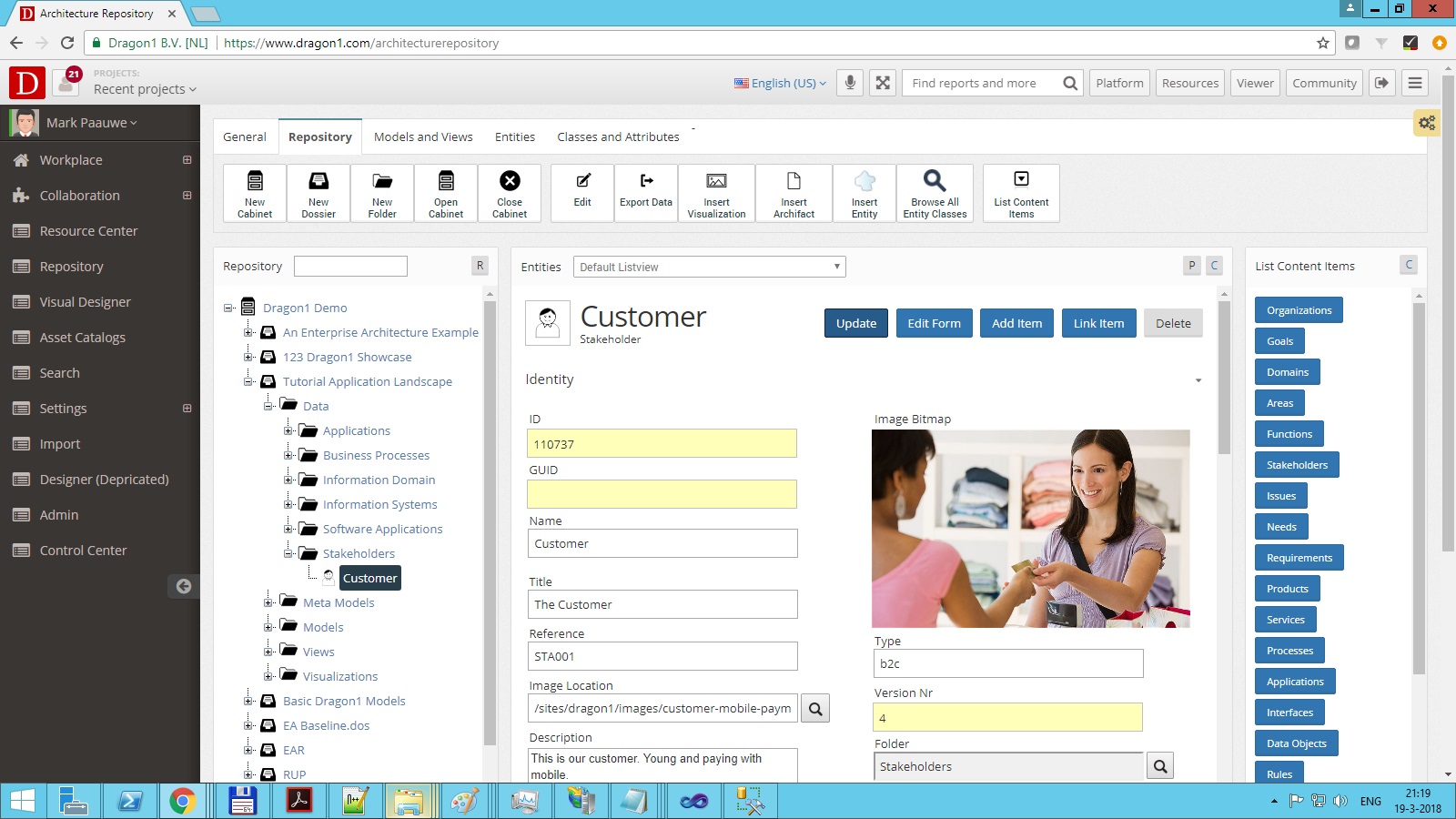This screenshot has width=1456, height=819.
Task: Click the Edit toolbar icon
Action: tap(582, 193)
